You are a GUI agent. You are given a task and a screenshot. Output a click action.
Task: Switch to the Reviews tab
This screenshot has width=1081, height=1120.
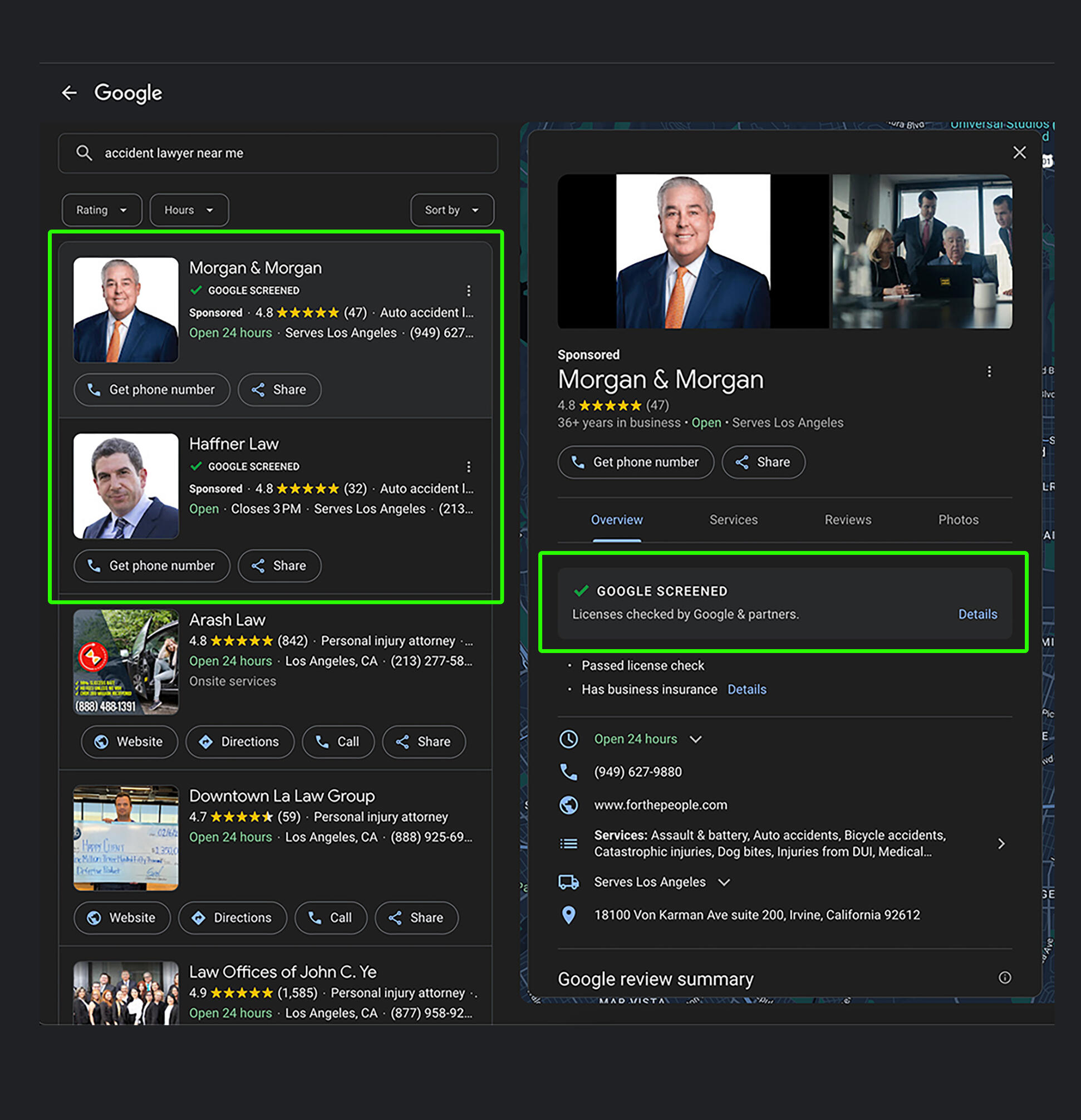(848, 519)
